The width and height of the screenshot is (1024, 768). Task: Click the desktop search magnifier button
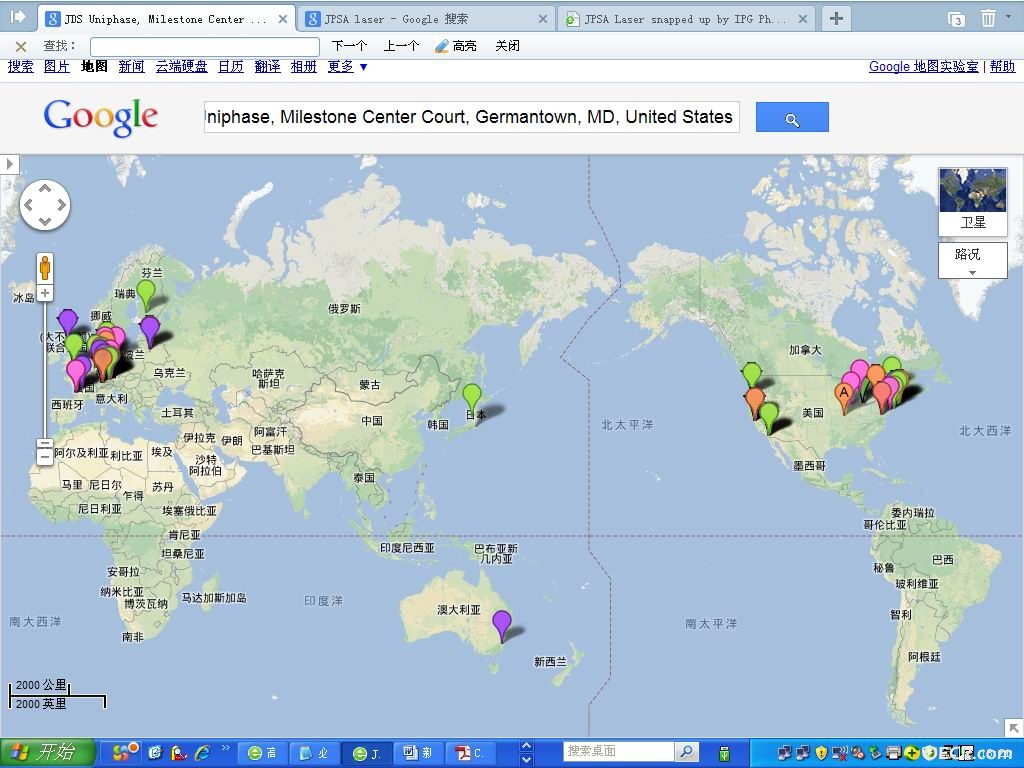coord(686,752)
